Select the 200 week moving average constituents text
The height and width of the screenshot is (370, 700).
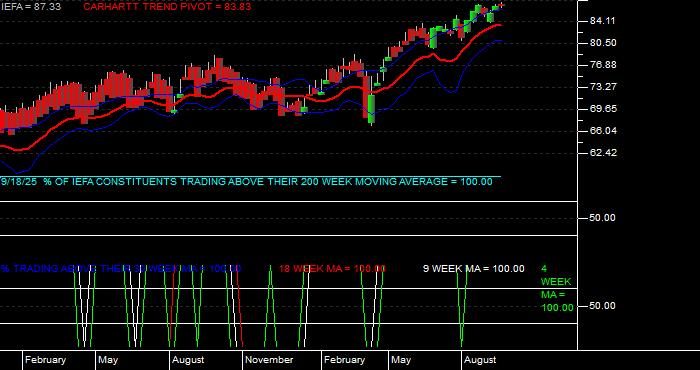tap(246, 182)
